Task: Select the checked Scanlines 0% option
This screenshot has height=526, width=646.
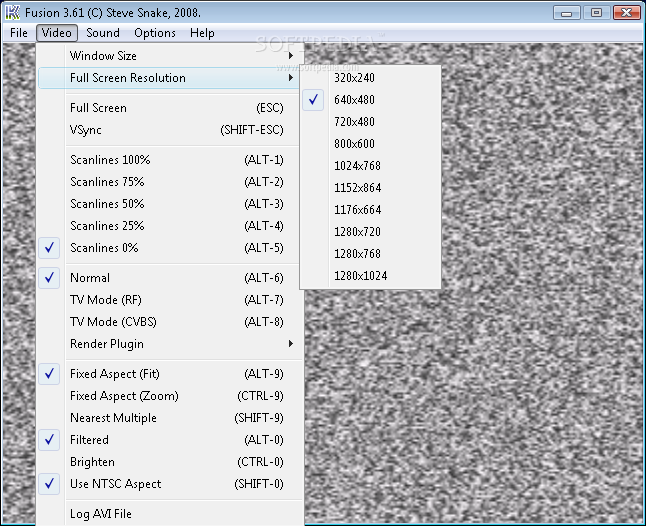Action: click(171, 248)
